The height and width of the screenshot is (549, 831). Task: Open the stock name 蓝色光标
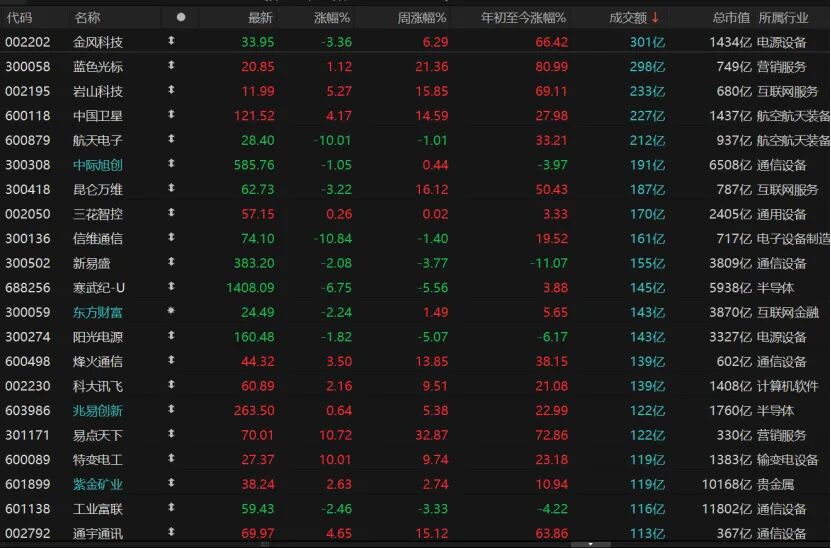98,67
